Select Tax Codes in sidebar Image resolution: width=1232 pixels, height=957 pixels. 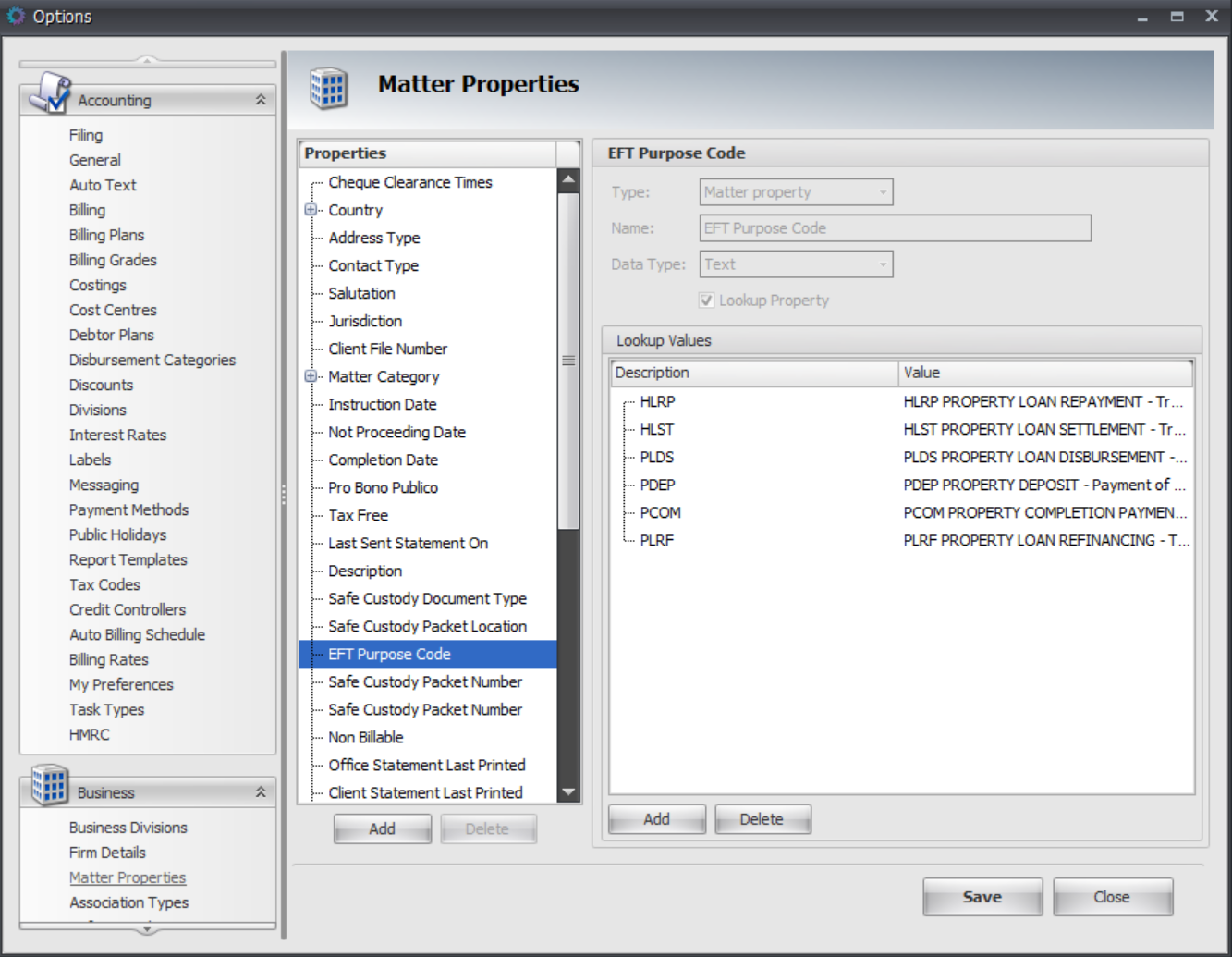tap(104, 584)
